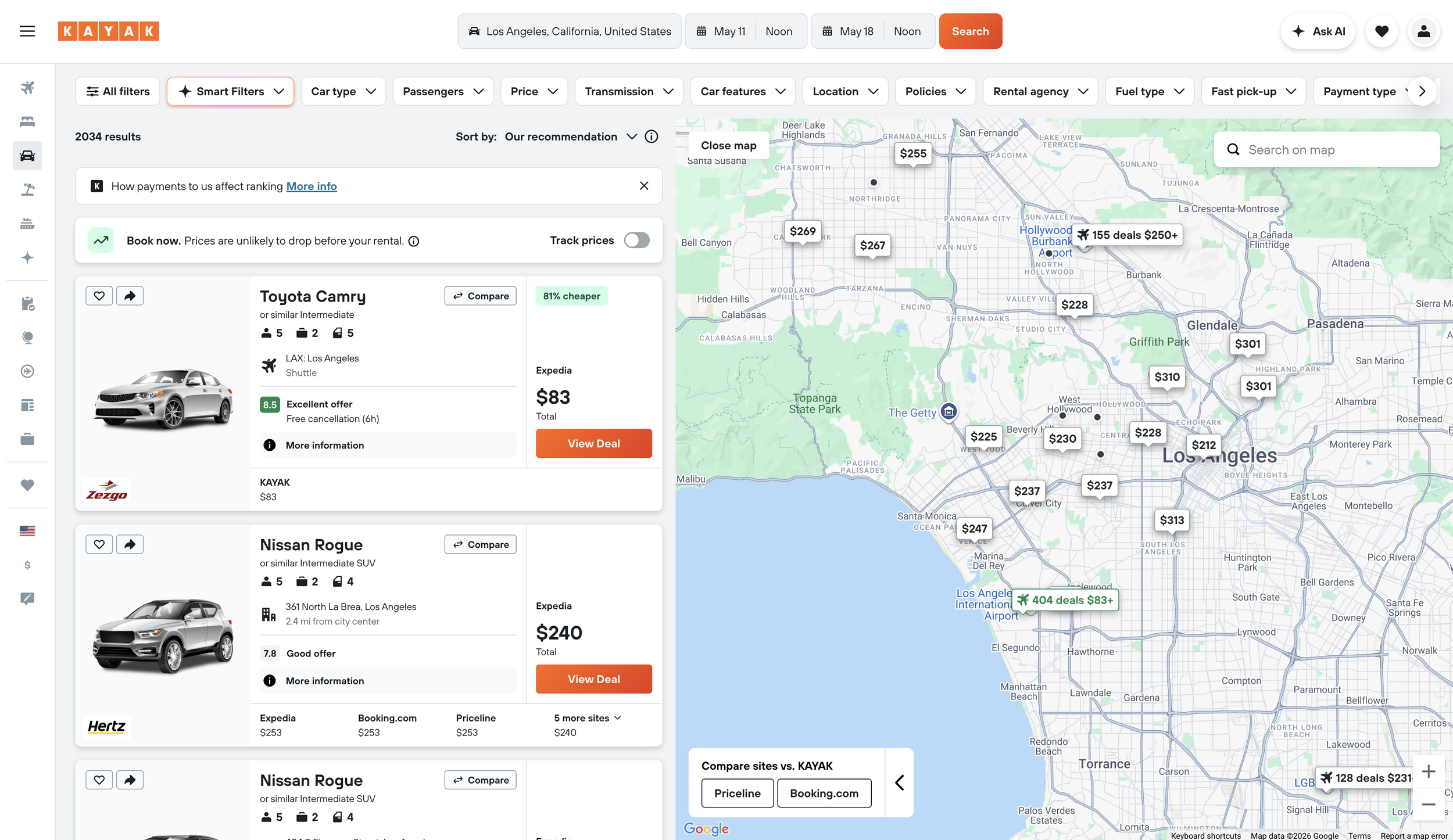
Task: Collapse the Compare sites panel arrow
Action: click(x=899, y=782)
